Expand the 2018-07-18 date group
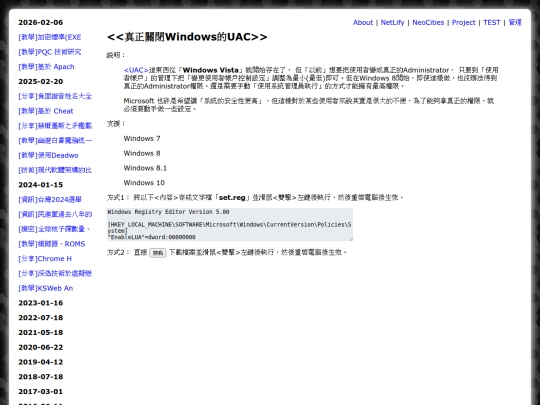This screenshot has width=540, height=405. click(x=41, y=377)
